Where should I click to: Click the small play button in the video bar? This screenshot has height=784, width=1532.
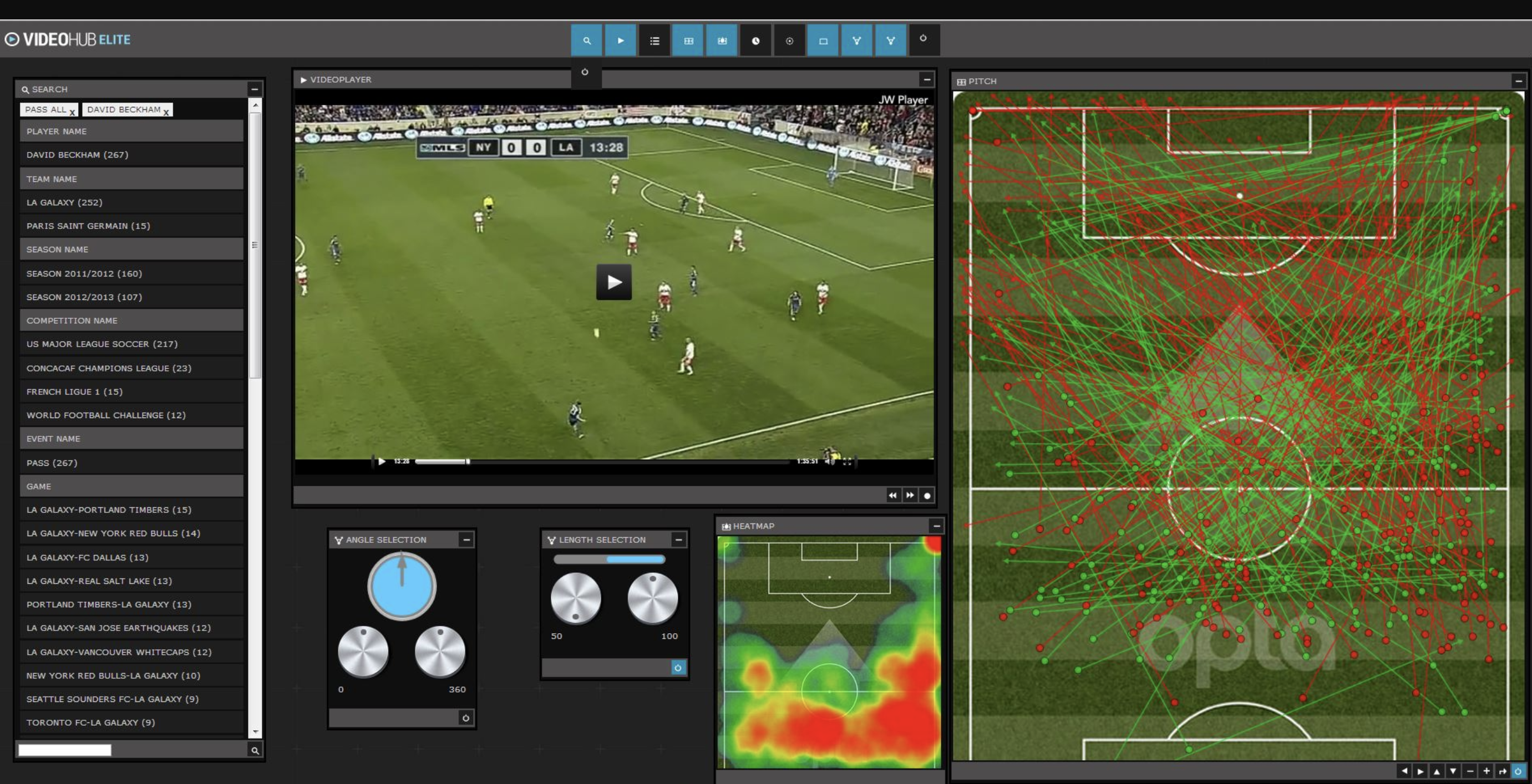click(x=382, y=461)
